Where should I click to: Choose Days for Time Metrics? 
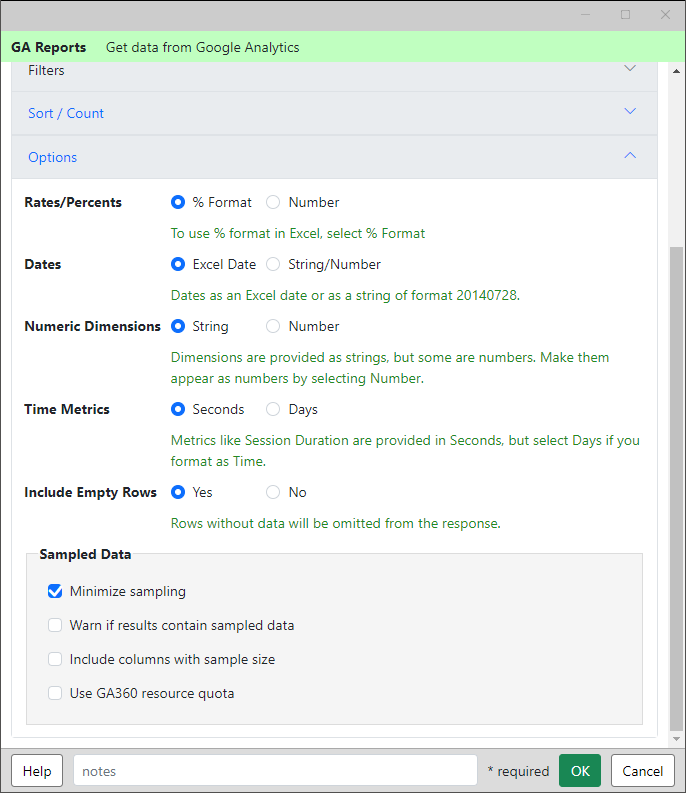click(273, 409)
